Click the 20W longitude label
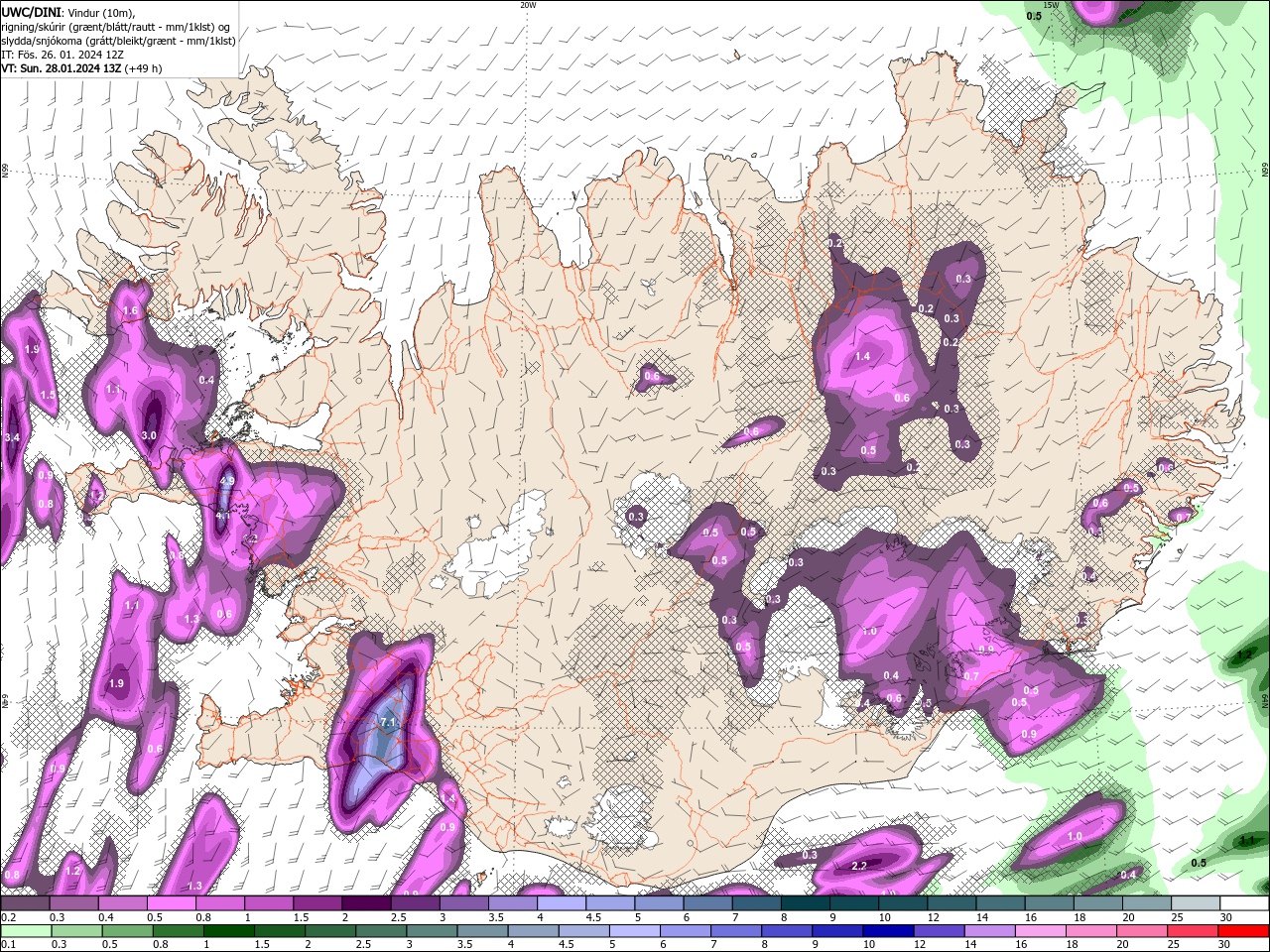Viewport: 1270px width, 952px height. (528, 5)
